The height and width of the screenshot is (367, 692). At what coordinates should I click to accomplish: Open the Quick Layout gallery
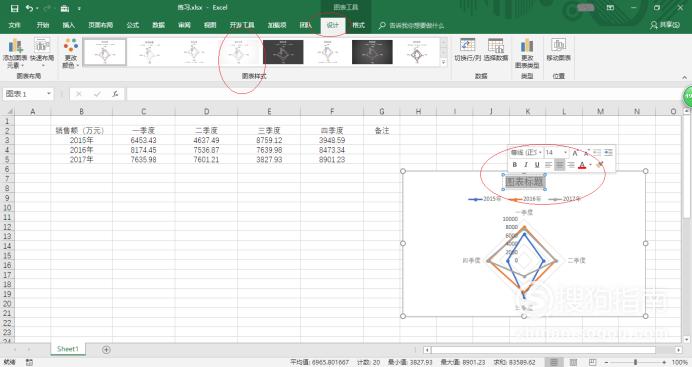pyautogui.click(x=42, y=53)
